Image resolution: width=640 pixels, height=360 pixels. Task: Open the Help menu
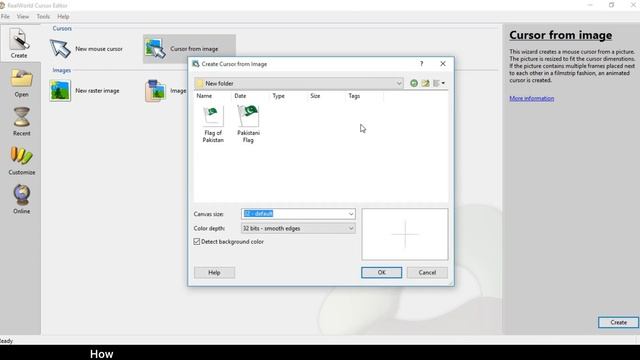pos(63,17)
